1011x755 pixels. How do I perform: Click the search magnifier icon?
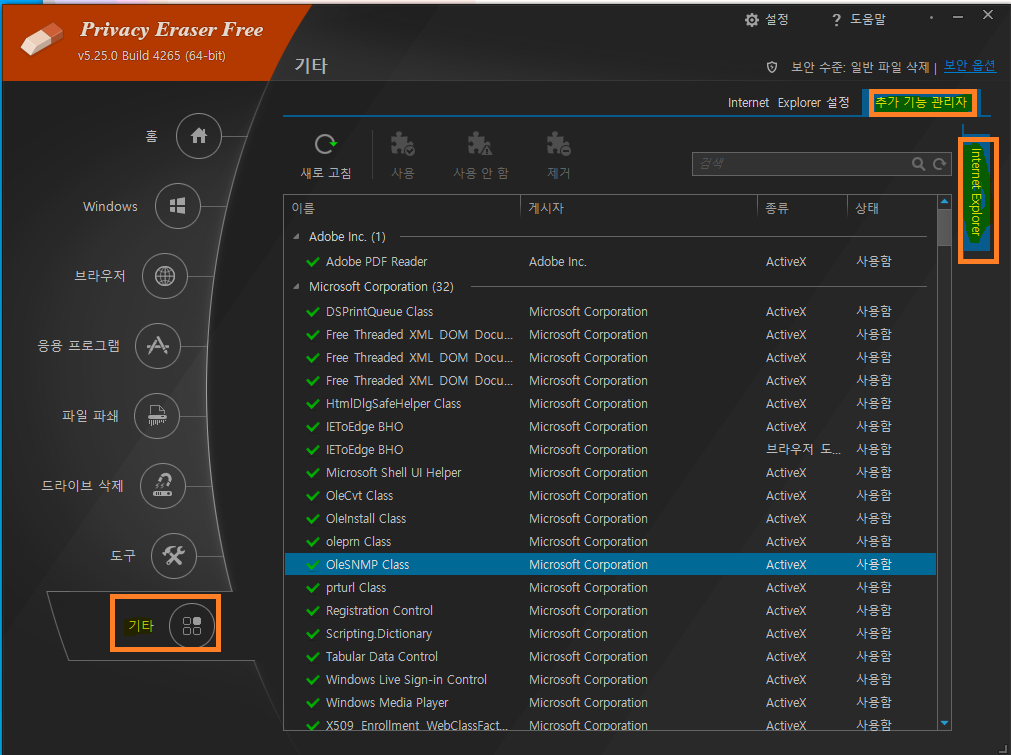click(918, 164)
